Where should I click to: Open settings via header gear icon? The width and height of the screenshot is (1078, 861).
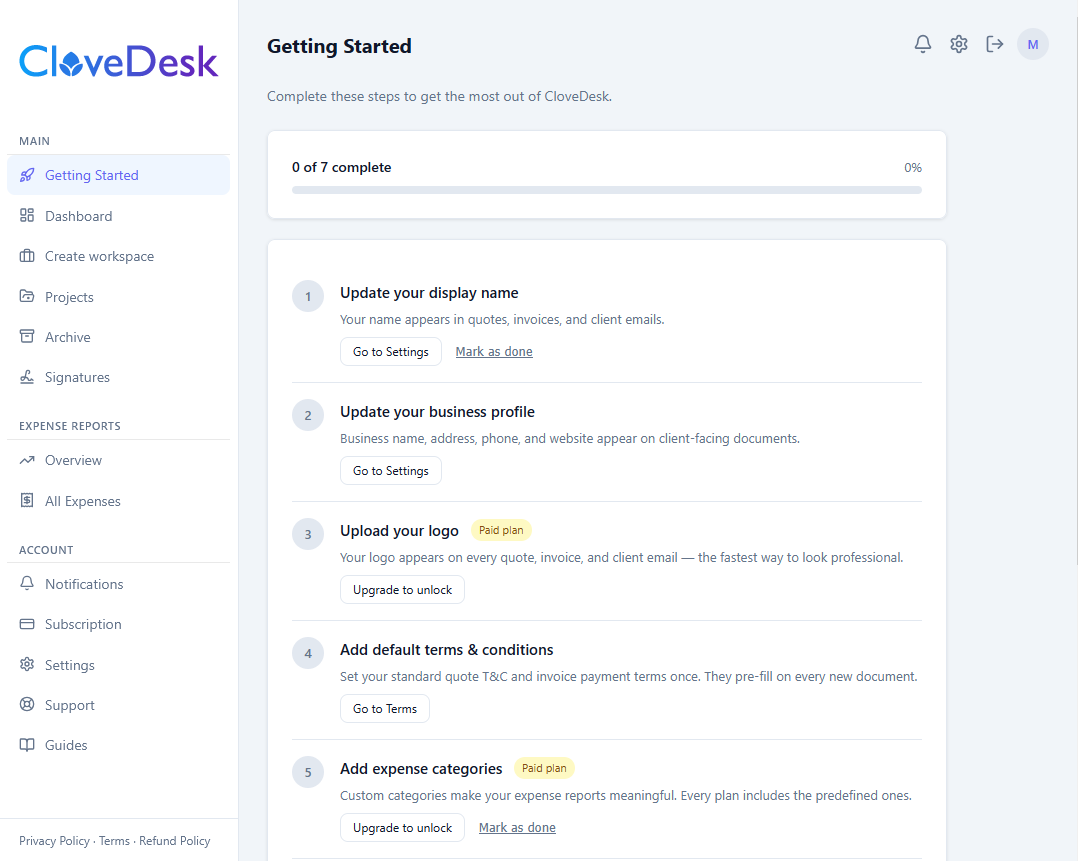click(958, 44)
